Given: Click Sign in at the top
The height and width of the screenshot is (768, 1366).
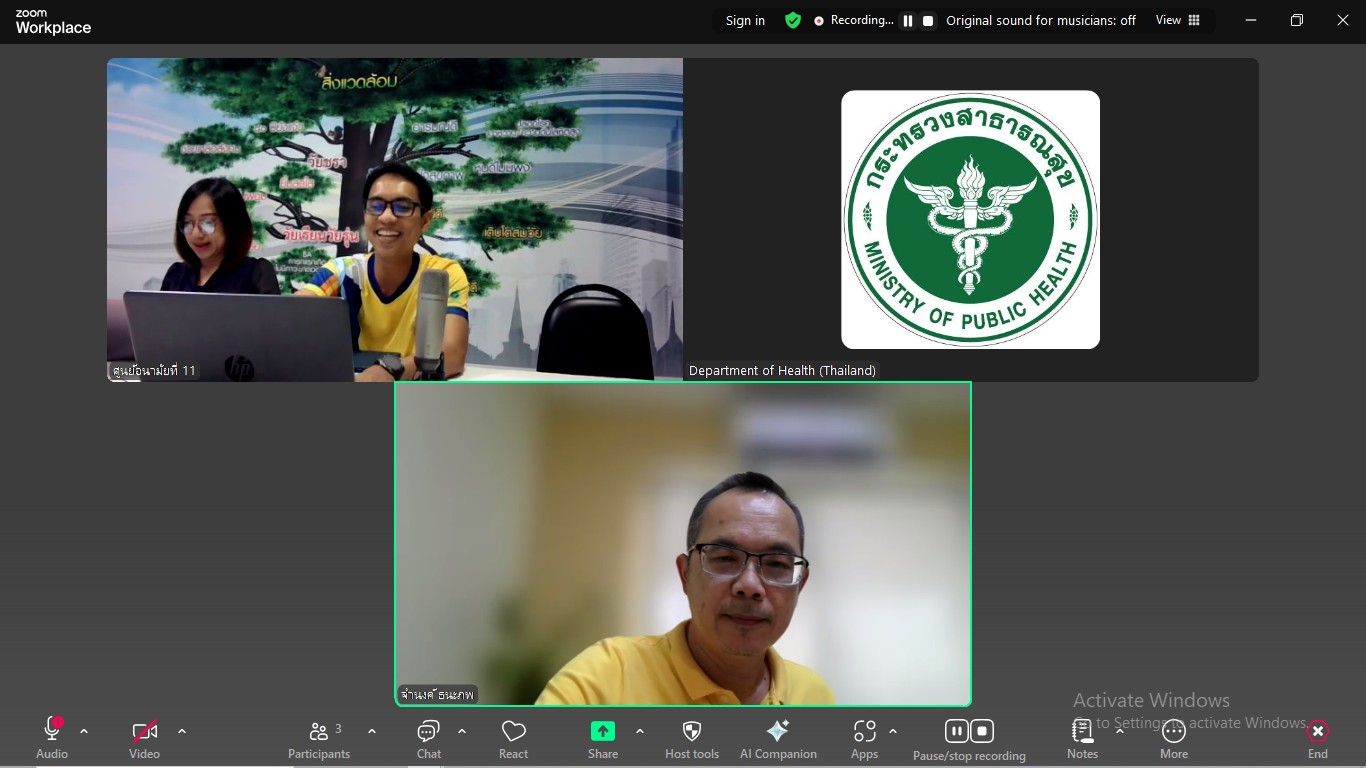Looking at the screenshot, I should click(x=745, y=20).
